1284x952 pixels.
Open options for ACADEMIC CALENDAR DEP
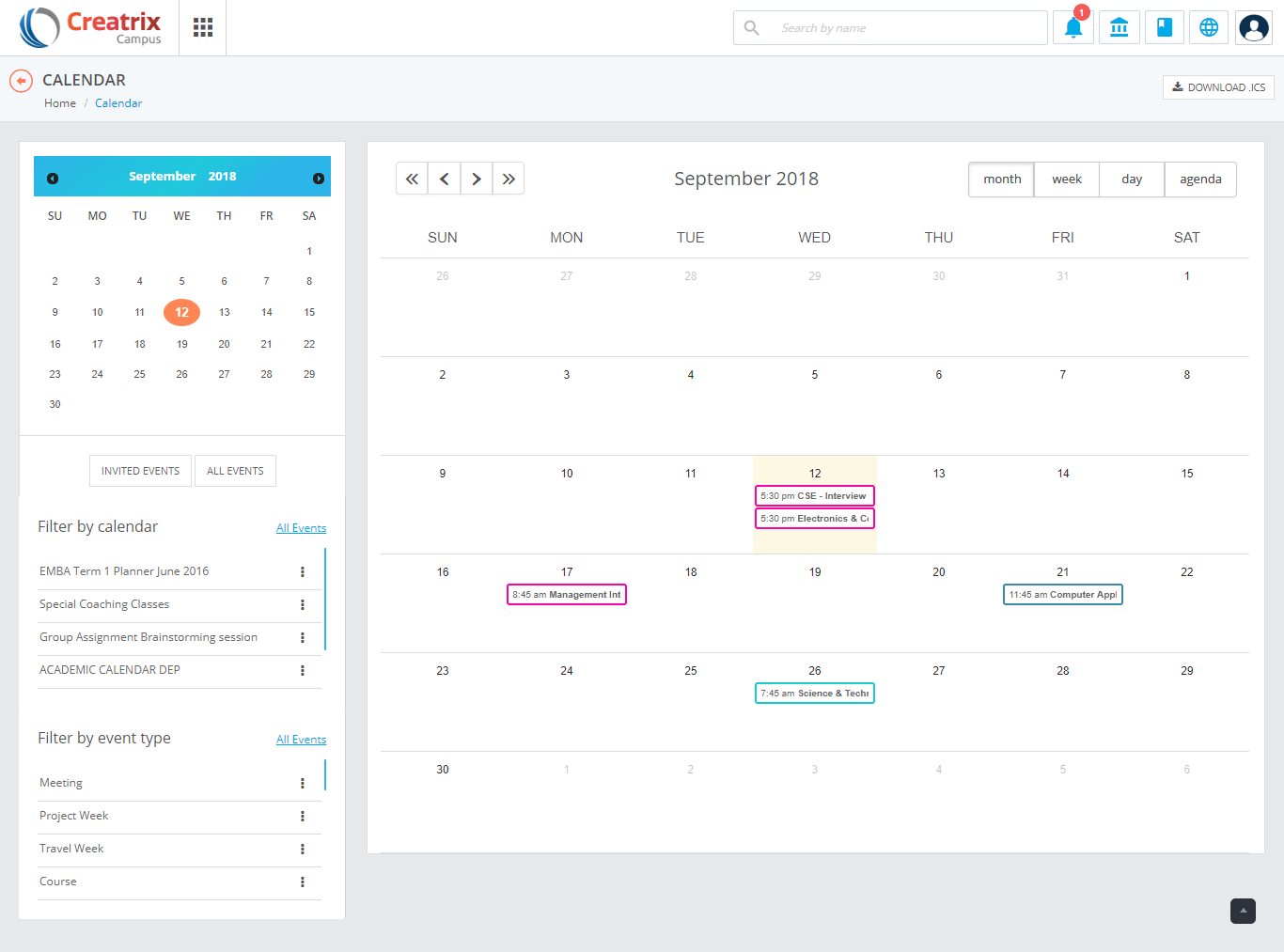(303, 670)
